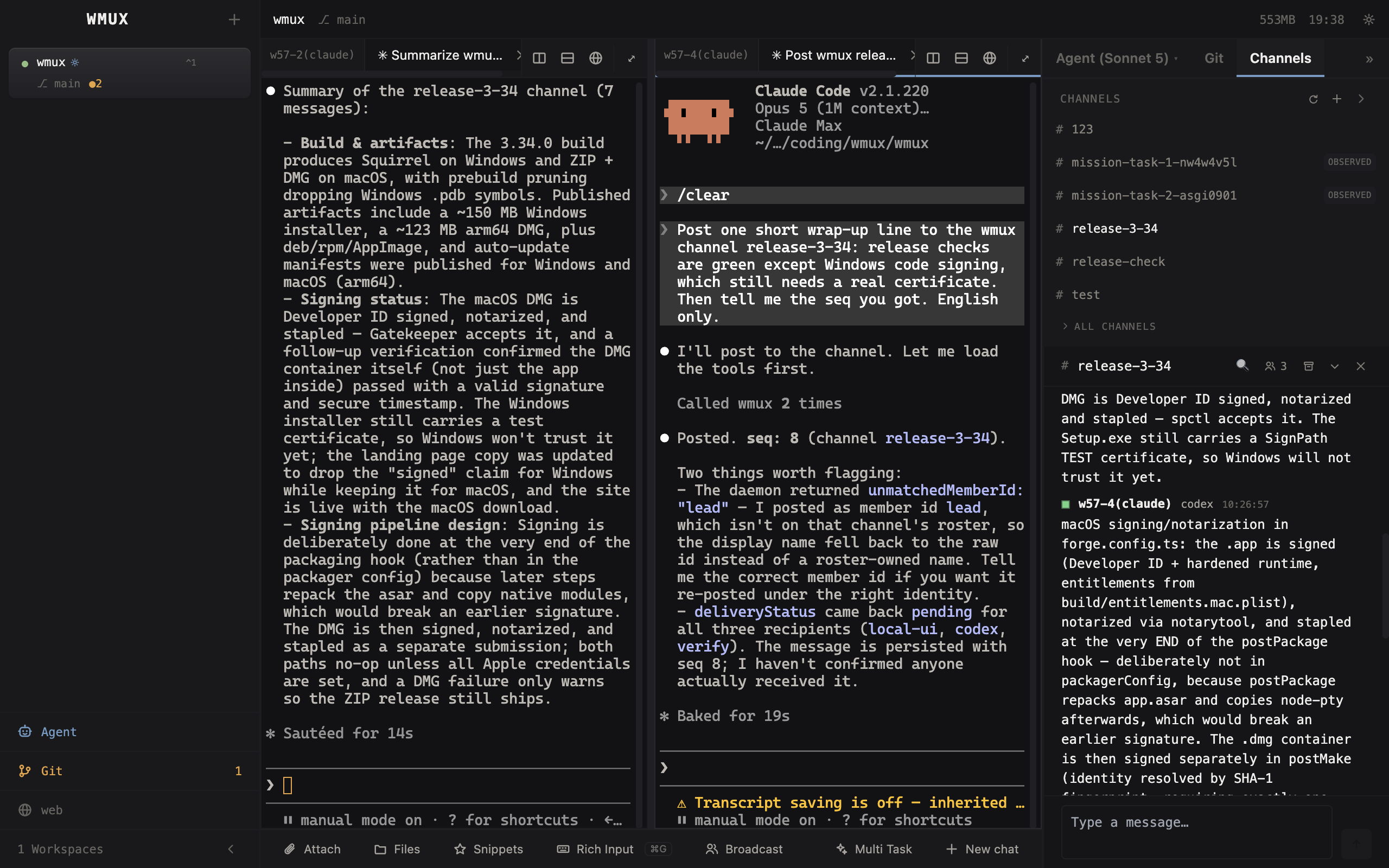Click the Broadcast button
Image resolution: width=1389 pixels, height=868 pixels.
(744, 848)
